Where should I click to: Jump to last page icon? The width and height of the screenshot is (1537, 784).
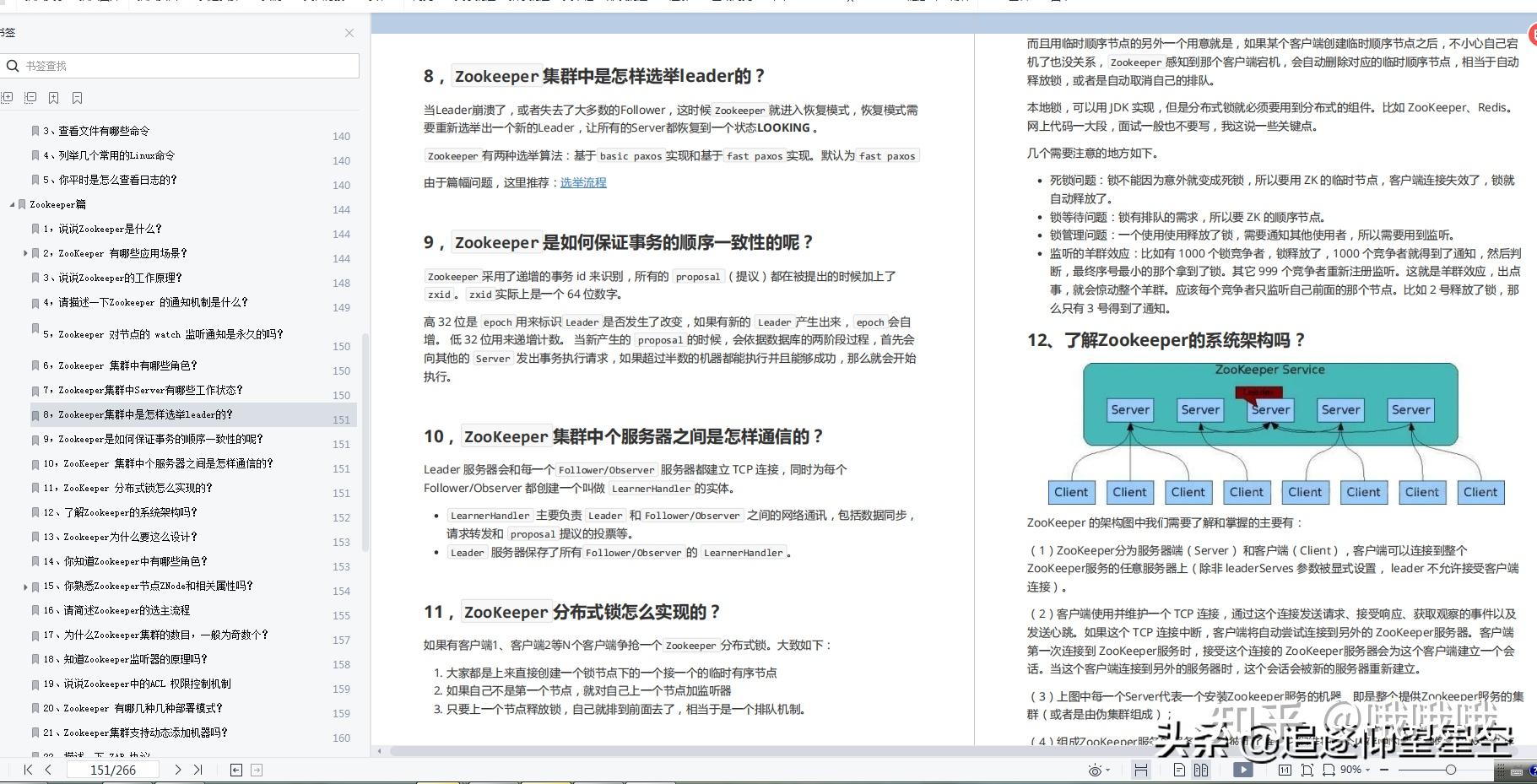click(x=198, y=769)
